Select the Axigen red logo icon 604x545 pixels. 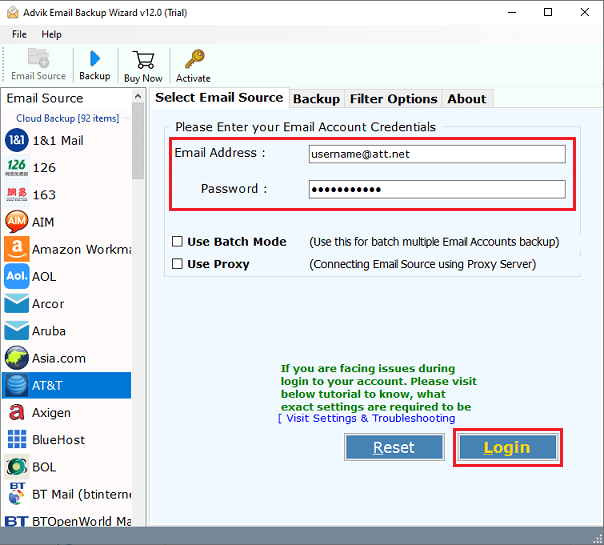tap(17, 413)
